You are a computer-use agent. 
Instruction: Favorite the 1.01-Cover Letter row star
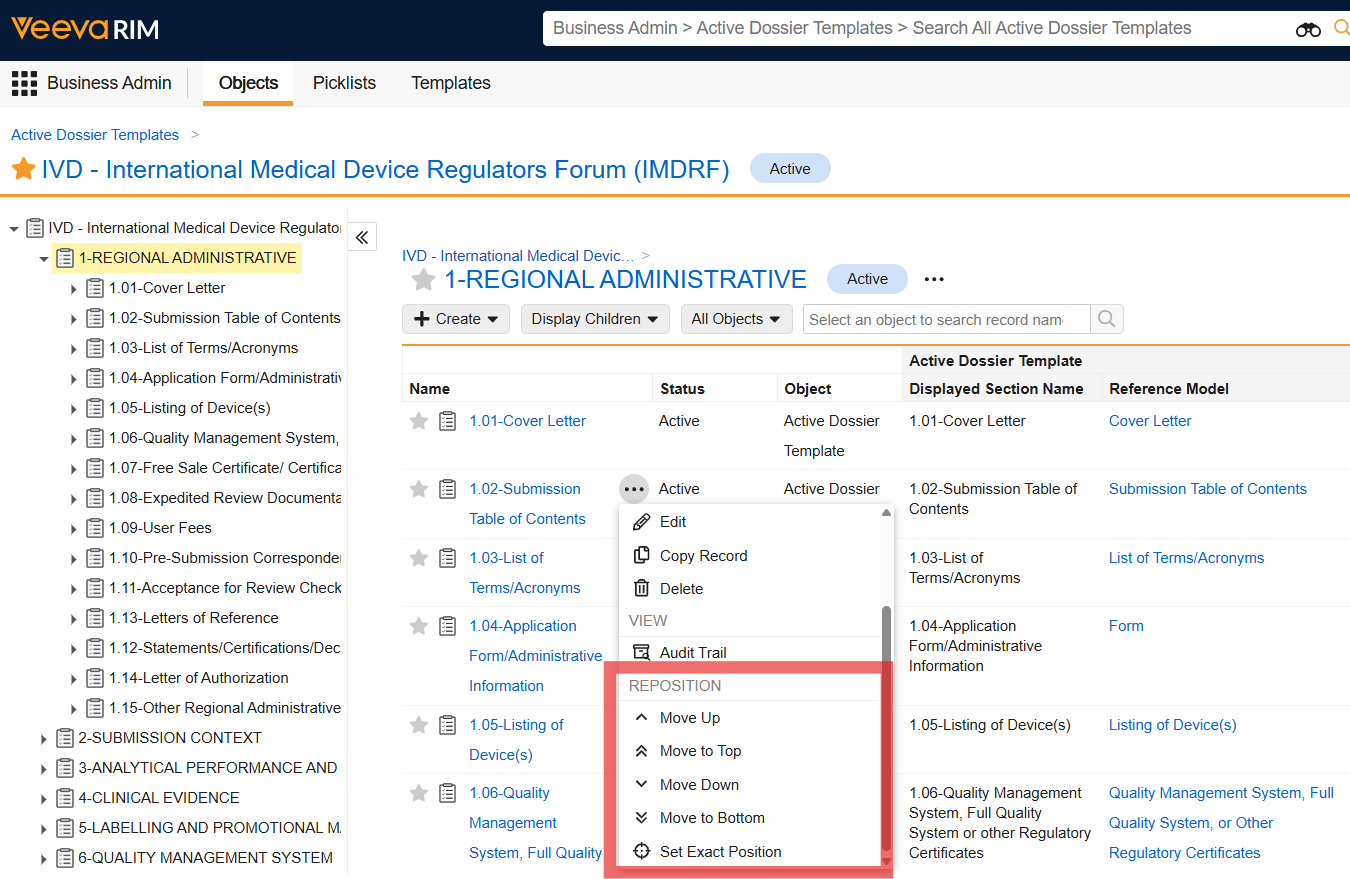[x=419, y=421]
